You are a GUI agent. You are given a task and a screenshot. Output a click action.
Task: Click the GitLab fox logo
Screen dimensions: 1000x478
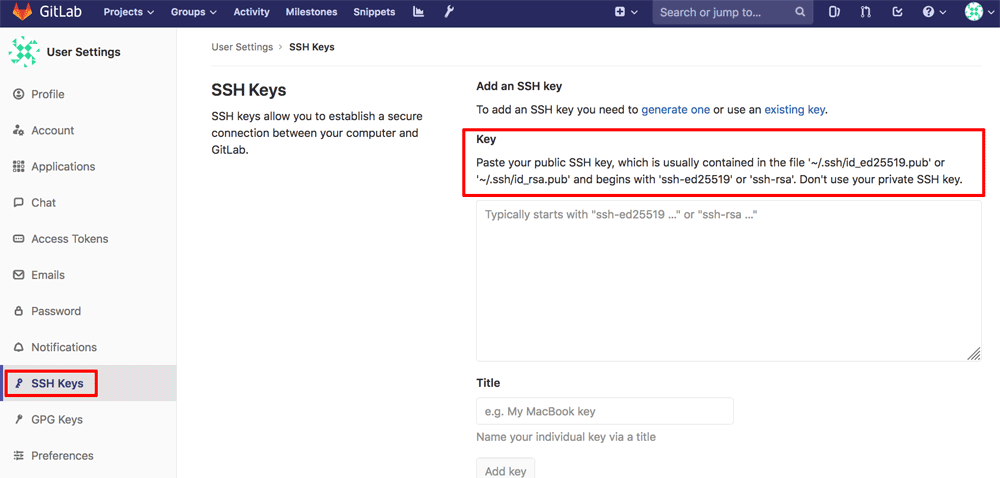pyautogui.click(x=22, y=12)
